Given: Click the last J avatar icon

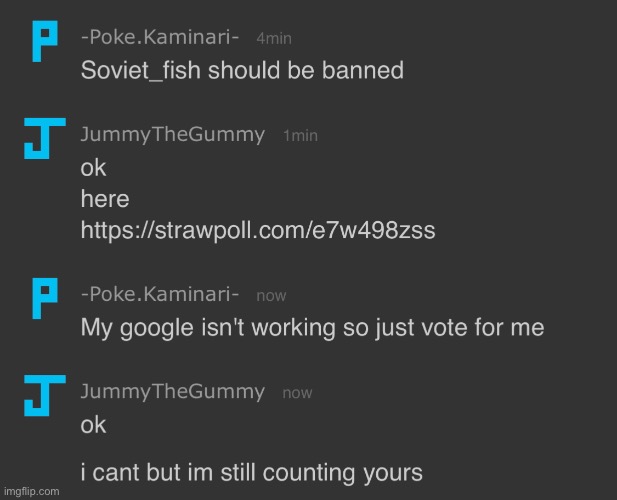Looking at the screenshot, I should (45, 395).
